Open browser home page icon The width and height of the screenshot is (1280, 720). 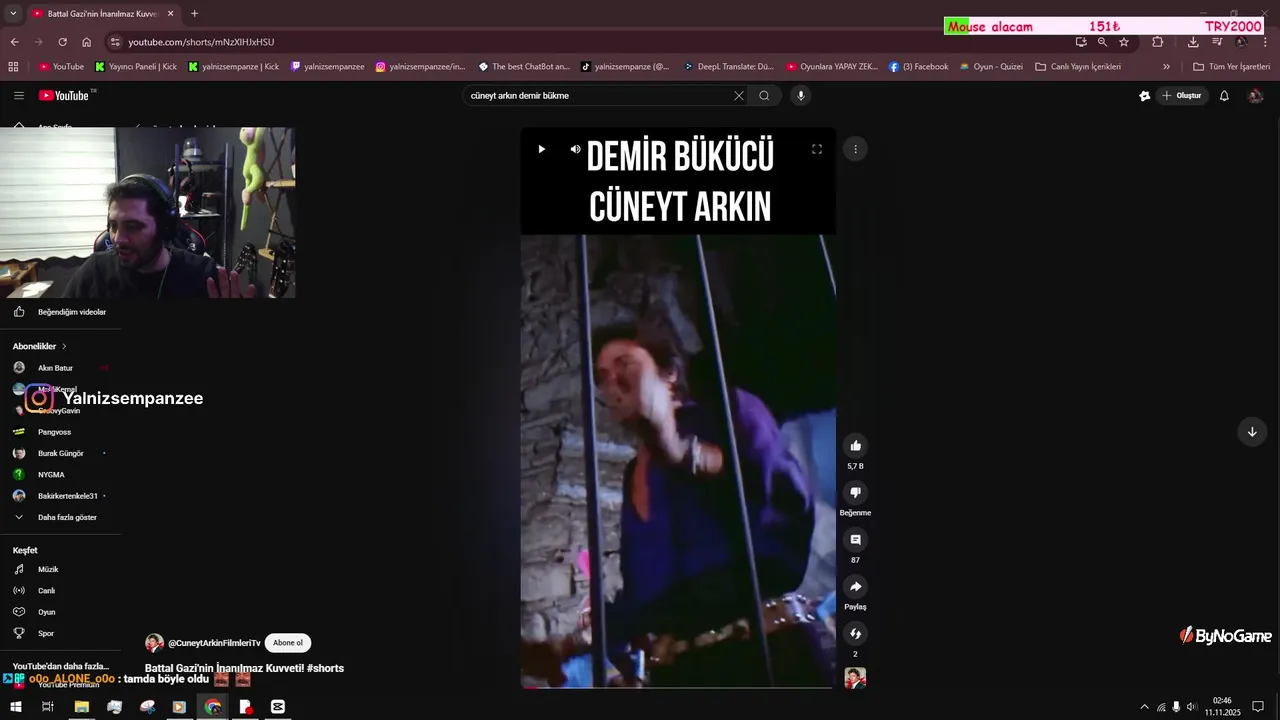pyautogui.click(x=86, y=42)
